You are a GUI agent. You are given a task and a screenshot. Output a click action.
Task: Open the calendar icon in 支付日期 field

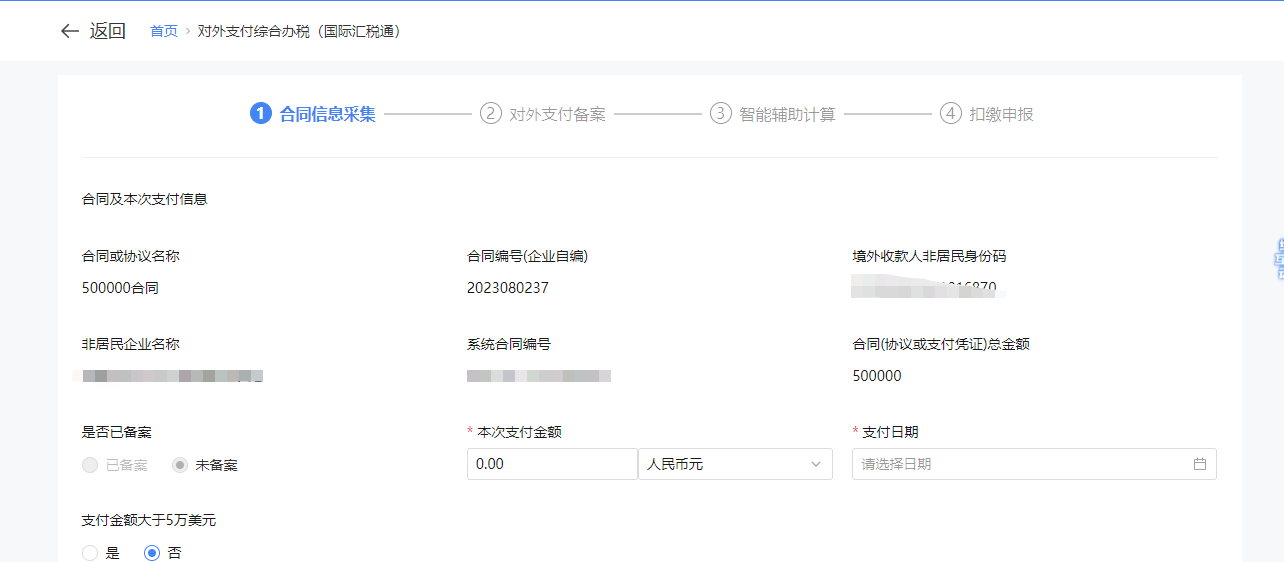(x=1199, y=464)
